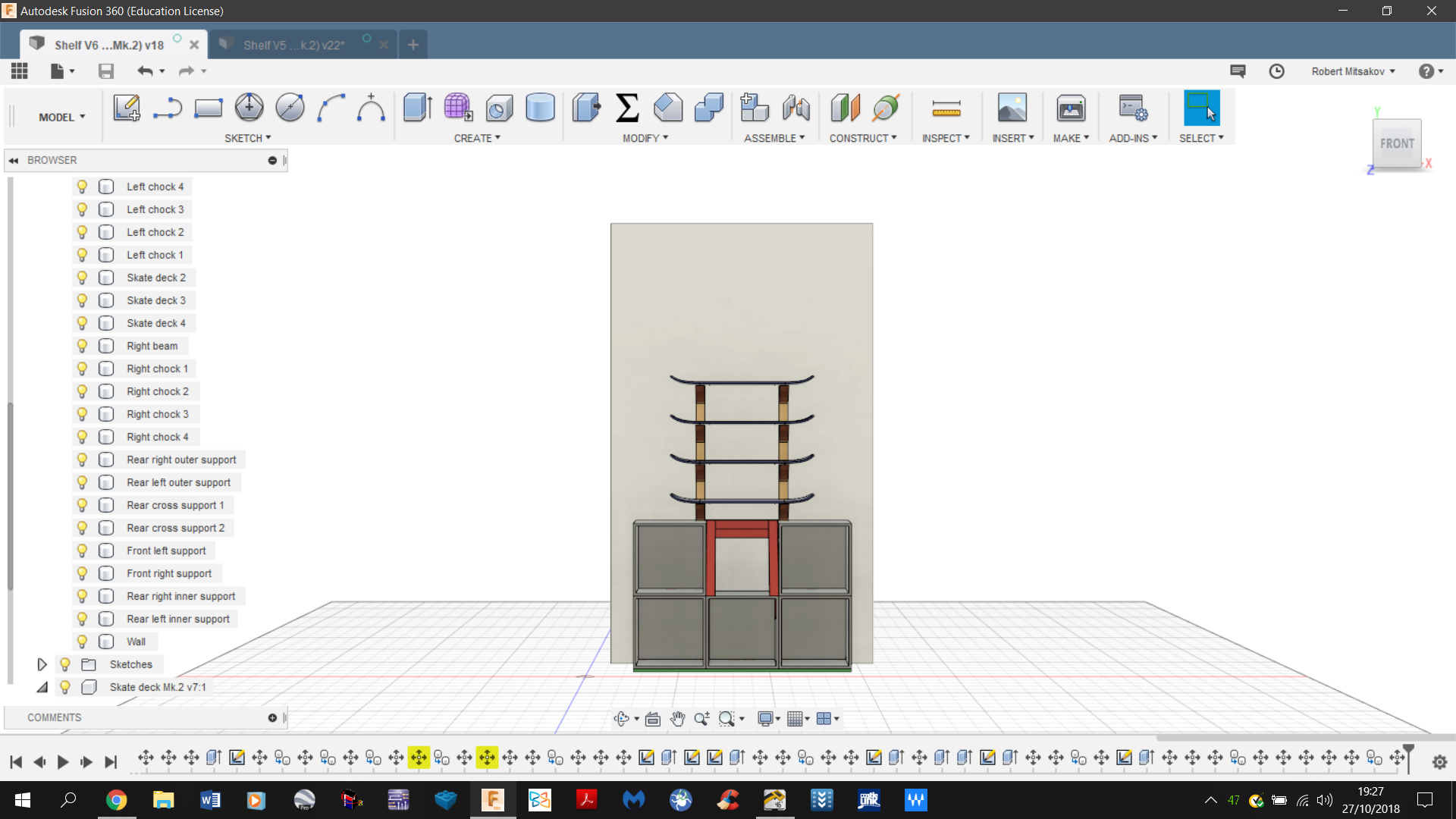Click the Make 3D print icon
The height and width of the screenshot is (819, 1456).
[1071, 108]
